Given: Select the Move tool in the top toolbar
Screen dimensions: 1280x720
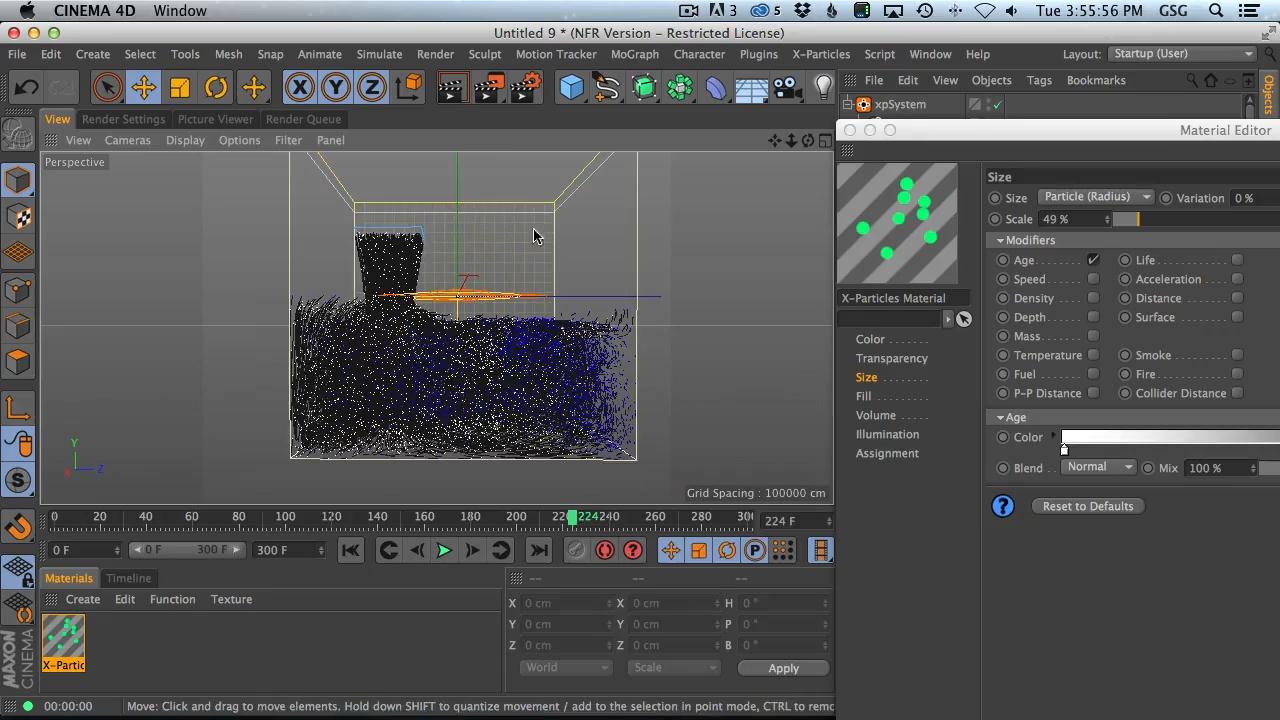Looking at the screenshot, I should pyautogui.click(x=143, y=88).
